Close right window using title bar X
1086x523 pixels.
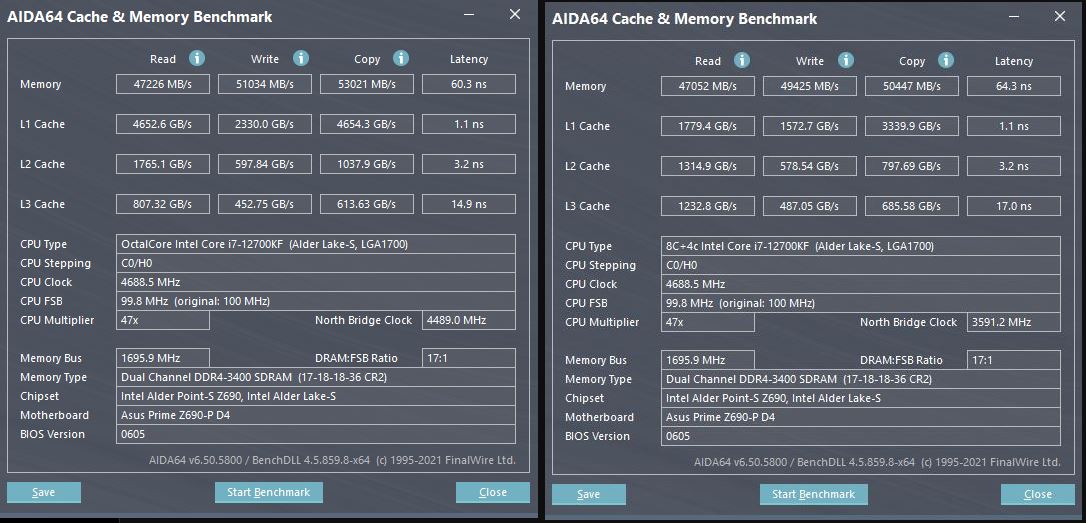1059,17
